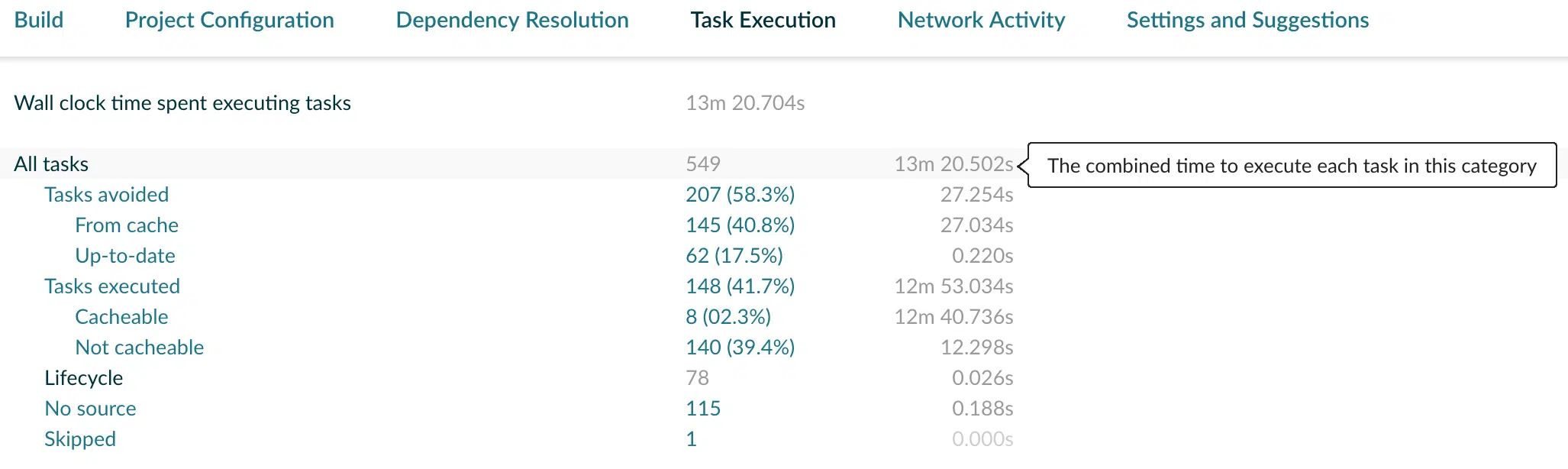
Task: Show Cacheable executed tasks
Action: (x=121, y=317)
